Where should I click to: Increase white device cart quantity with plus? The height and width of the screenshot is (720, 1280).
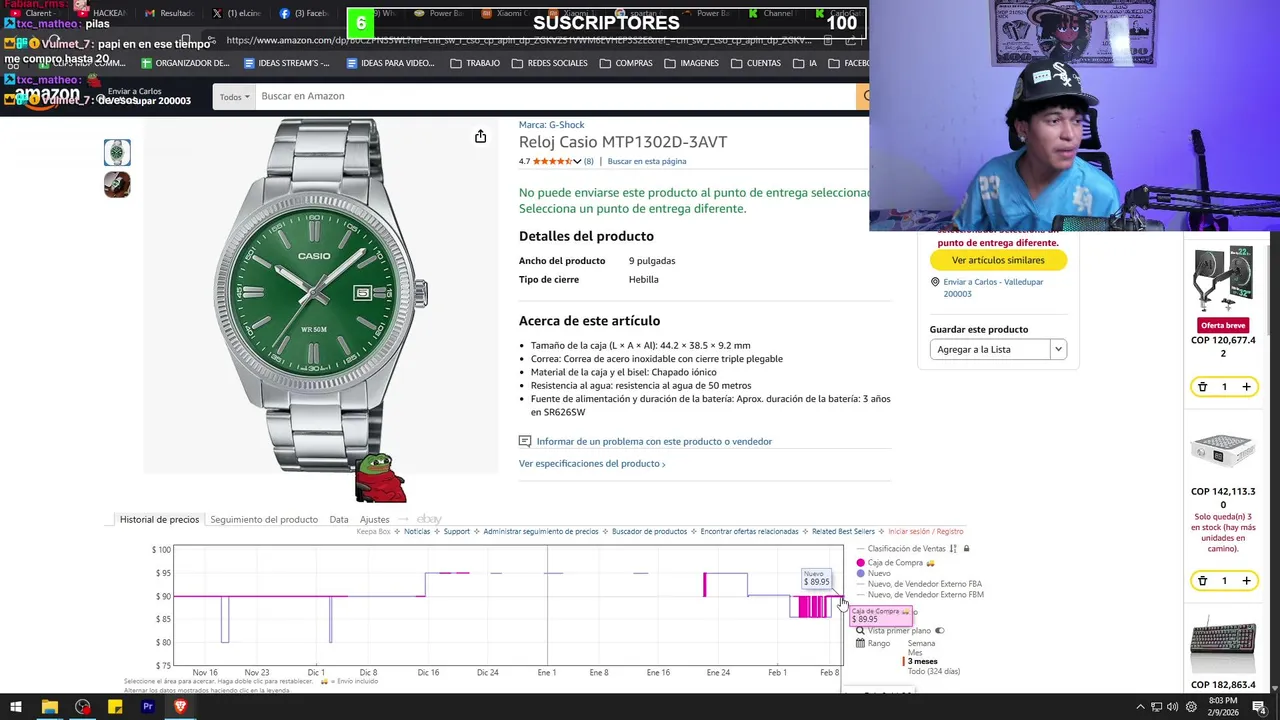point(1246,581)
